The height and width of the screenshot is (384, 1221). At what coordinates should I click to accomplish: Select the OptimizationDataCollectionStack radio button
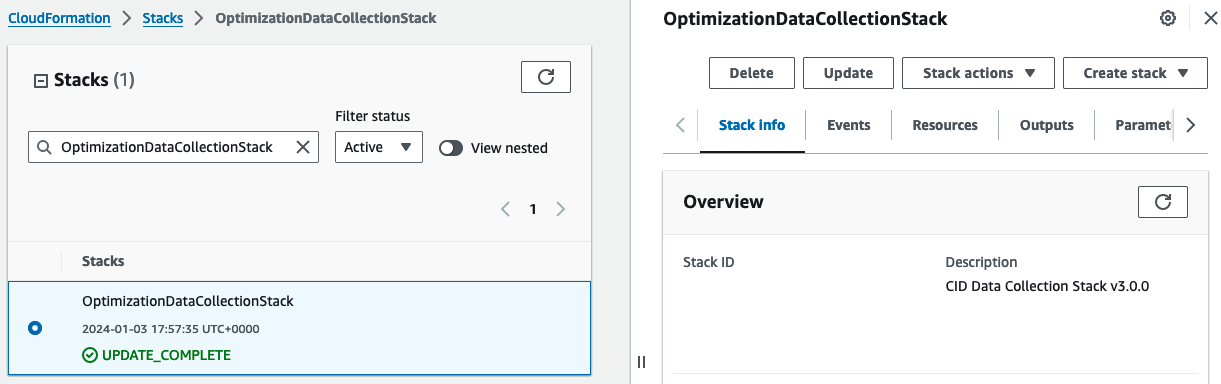tap(36, 327)
